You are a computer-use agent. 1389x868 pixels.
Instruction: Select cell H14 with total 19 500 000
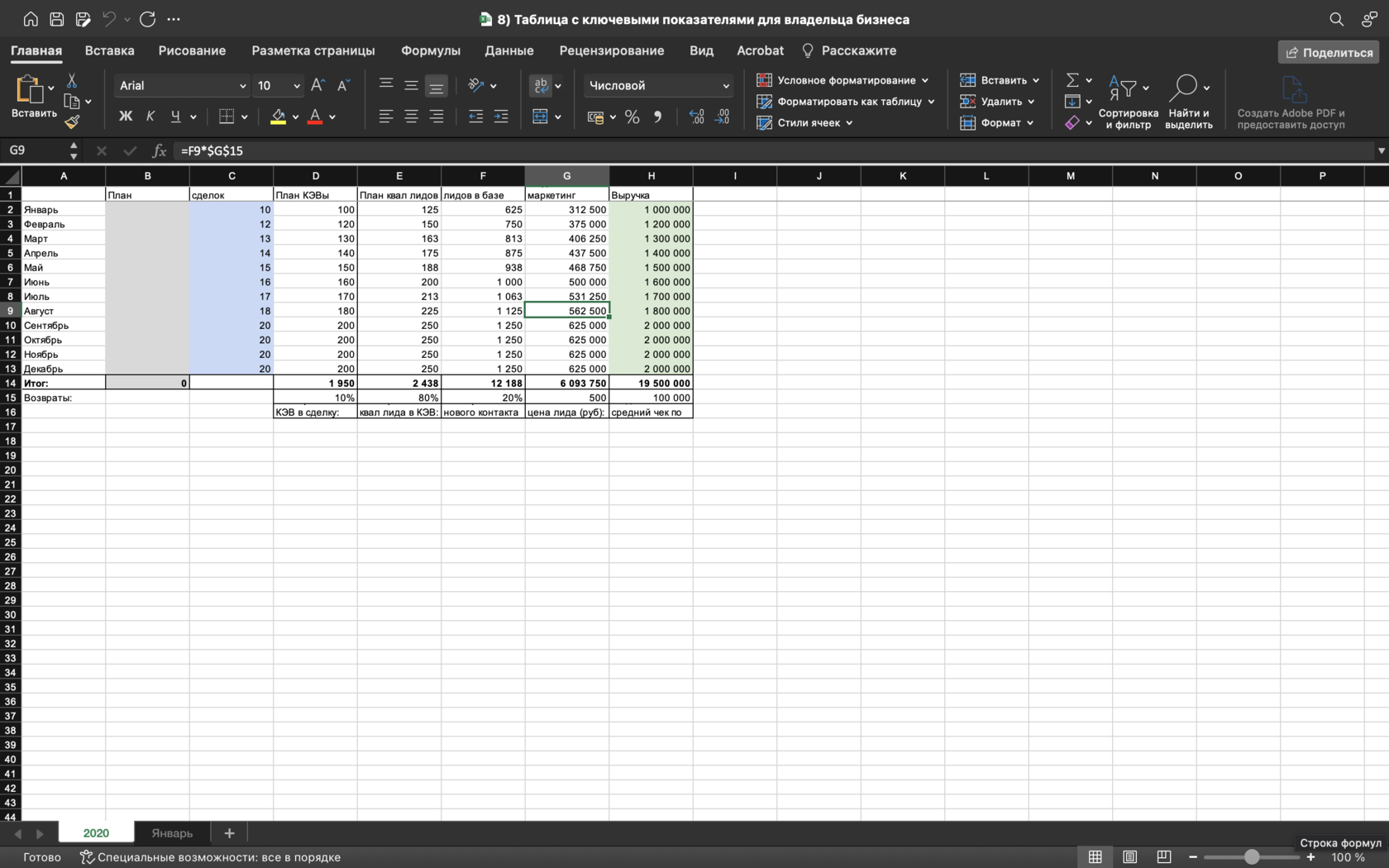click(x=651, y=383)
